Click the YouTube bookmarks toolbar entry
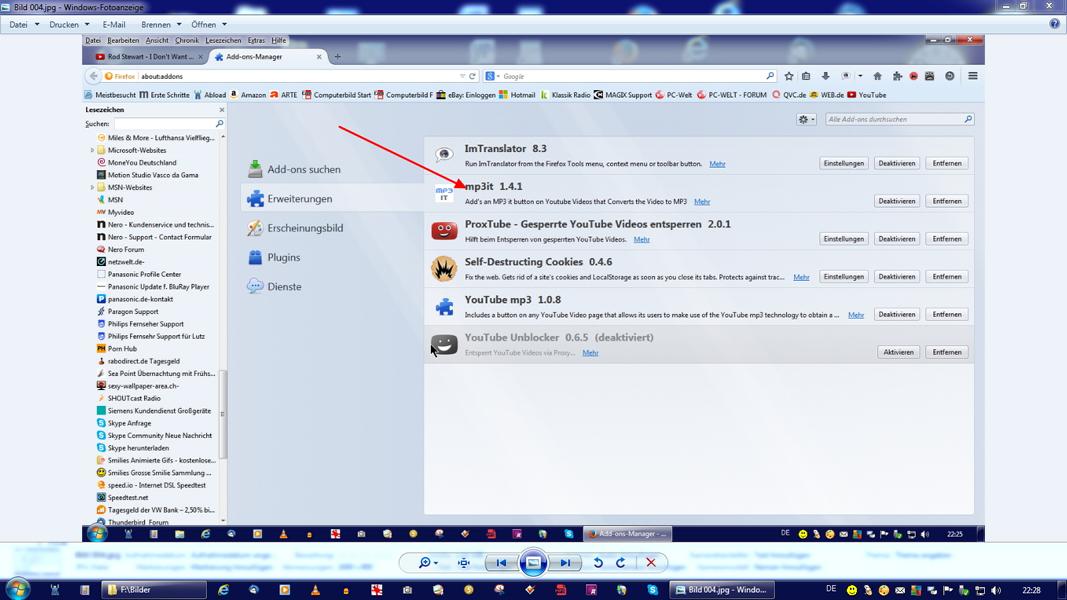The width and height of the screenshot is (1067, 600). pyautogui.click(x=866, y=95)
